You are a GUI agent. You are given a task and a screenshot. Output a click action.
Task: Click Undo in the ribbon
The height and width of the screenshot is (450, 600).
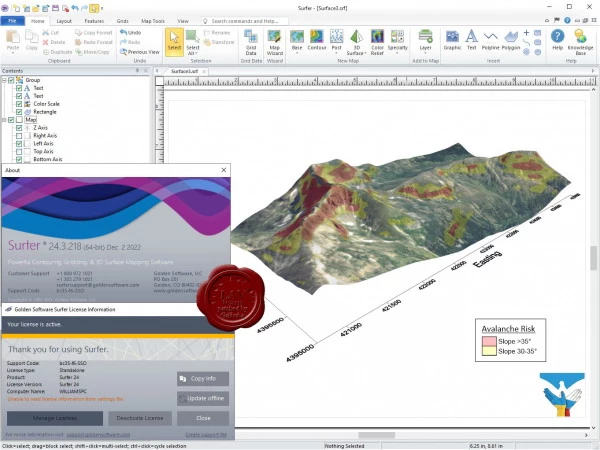(130, 33)
